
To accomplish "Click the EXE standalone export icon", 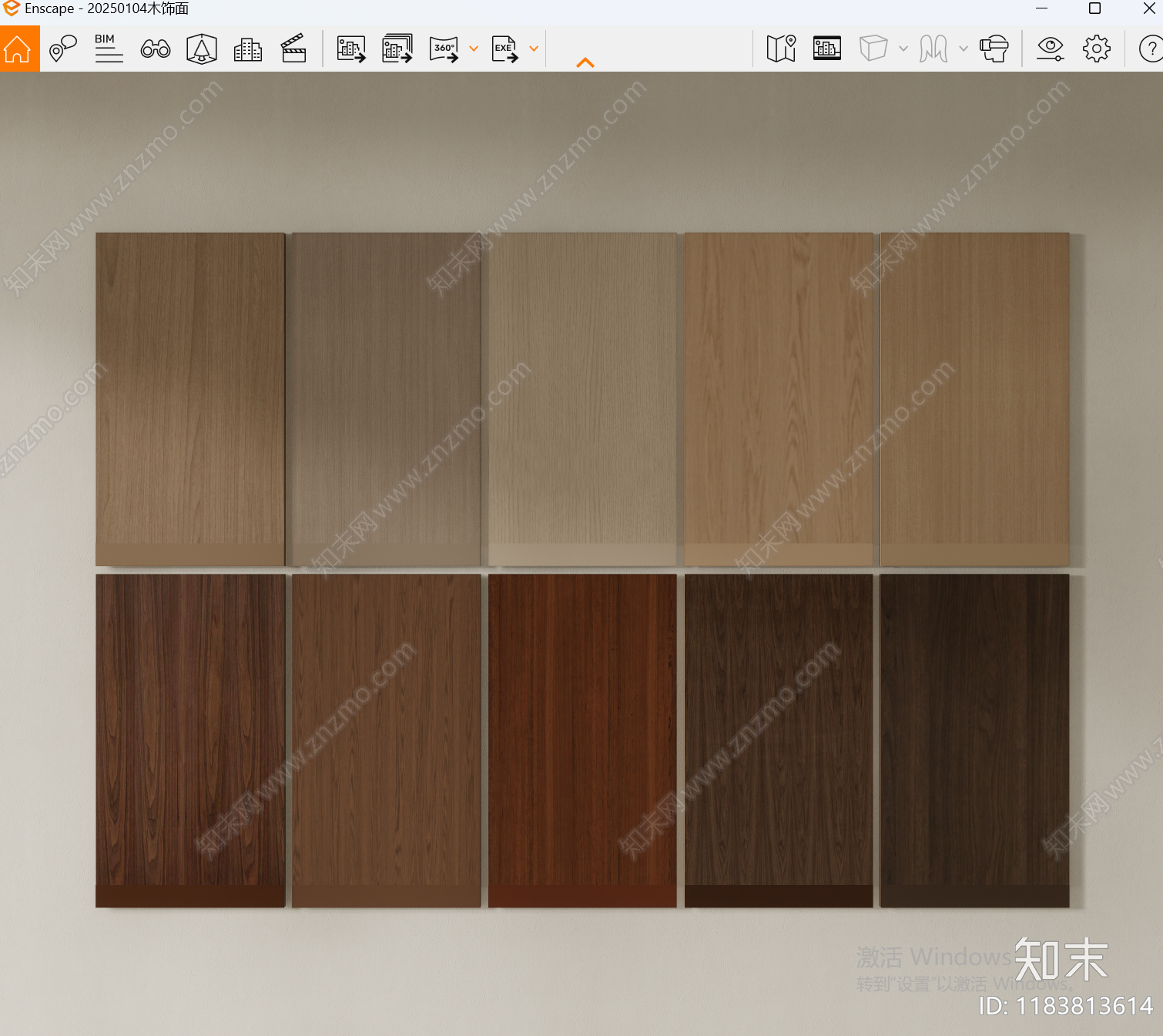I will [505, 49].
